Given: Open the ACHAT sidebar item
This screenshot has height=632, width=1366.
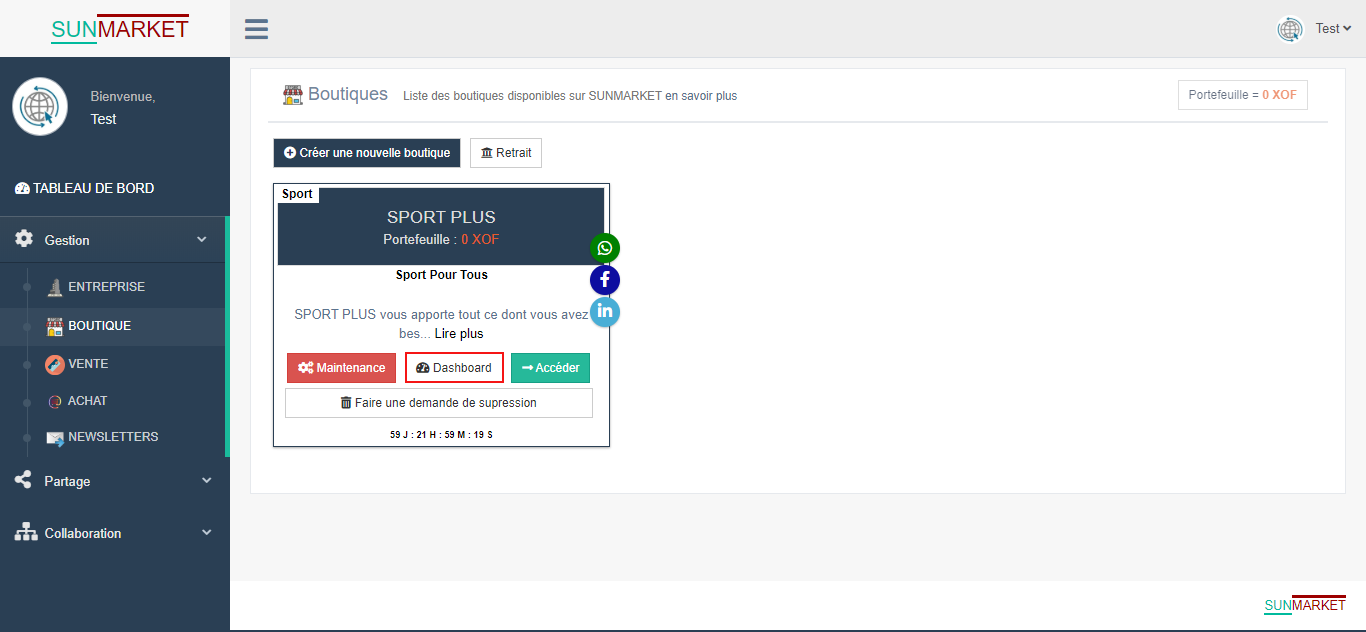Looking at the screenshot, I should [87, 401].
